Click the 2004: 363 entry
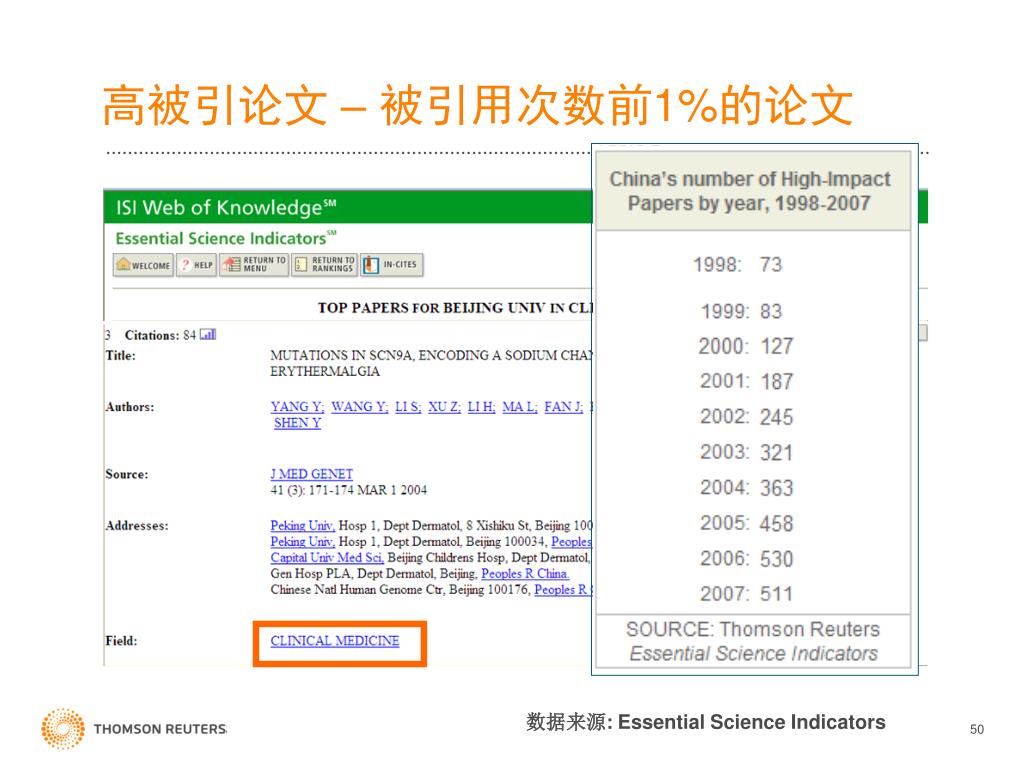The height and width of the screenshot is (768, 1024). tap(746, 488)
